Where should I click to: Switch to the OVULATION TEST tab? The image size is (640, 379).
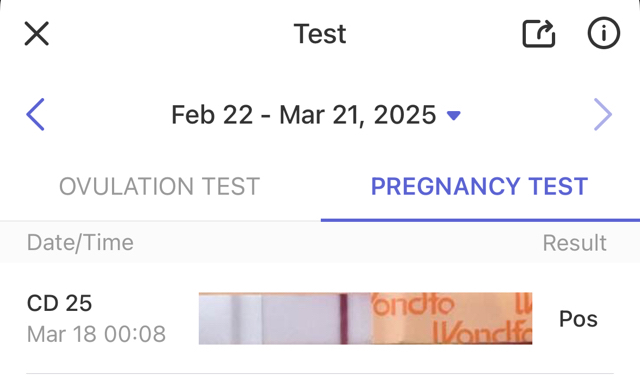coord(160,186)
